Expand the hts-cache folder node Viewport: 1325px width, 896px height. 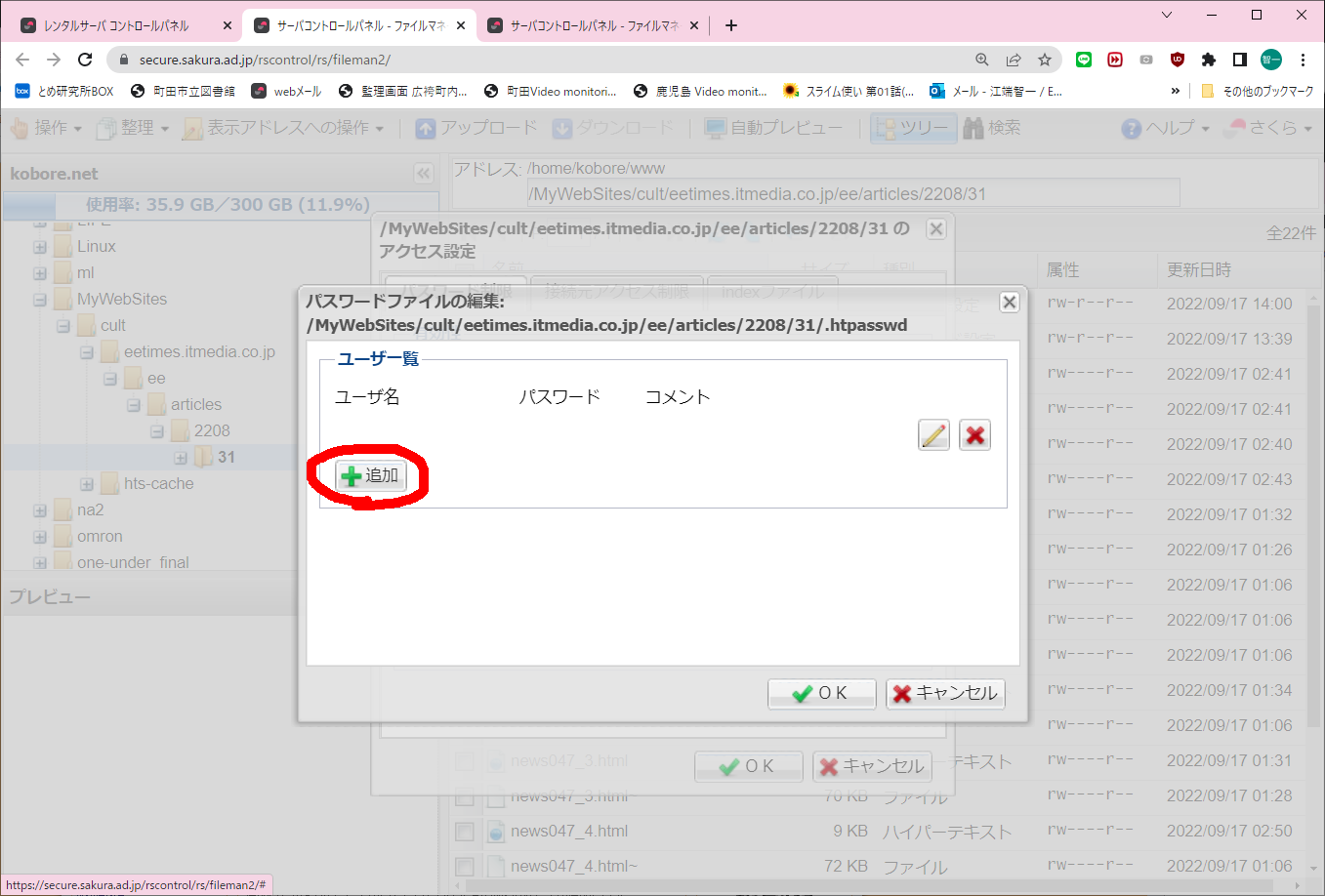tap(87, 484)
